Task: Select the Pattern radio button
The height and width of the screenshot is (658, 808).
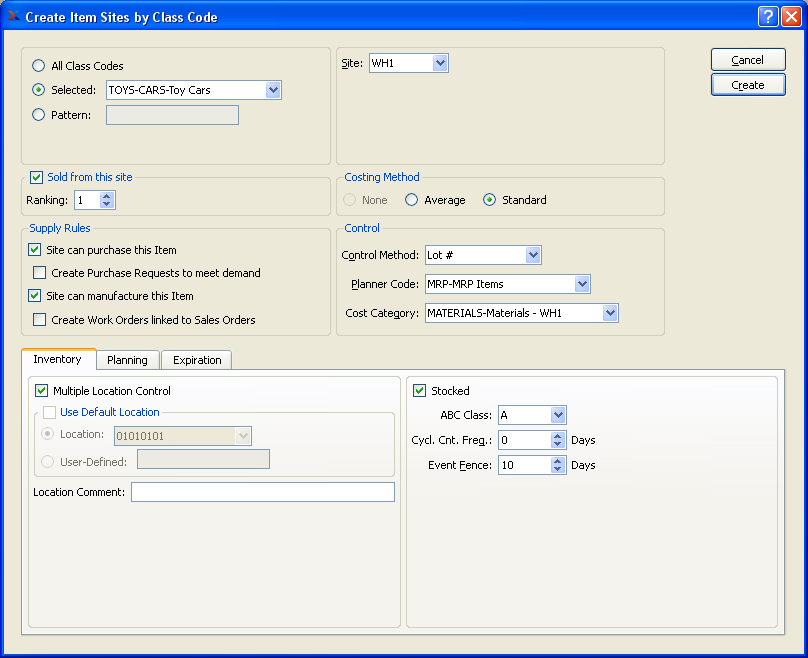Action: pyautogui.click(x=39, y=115)
